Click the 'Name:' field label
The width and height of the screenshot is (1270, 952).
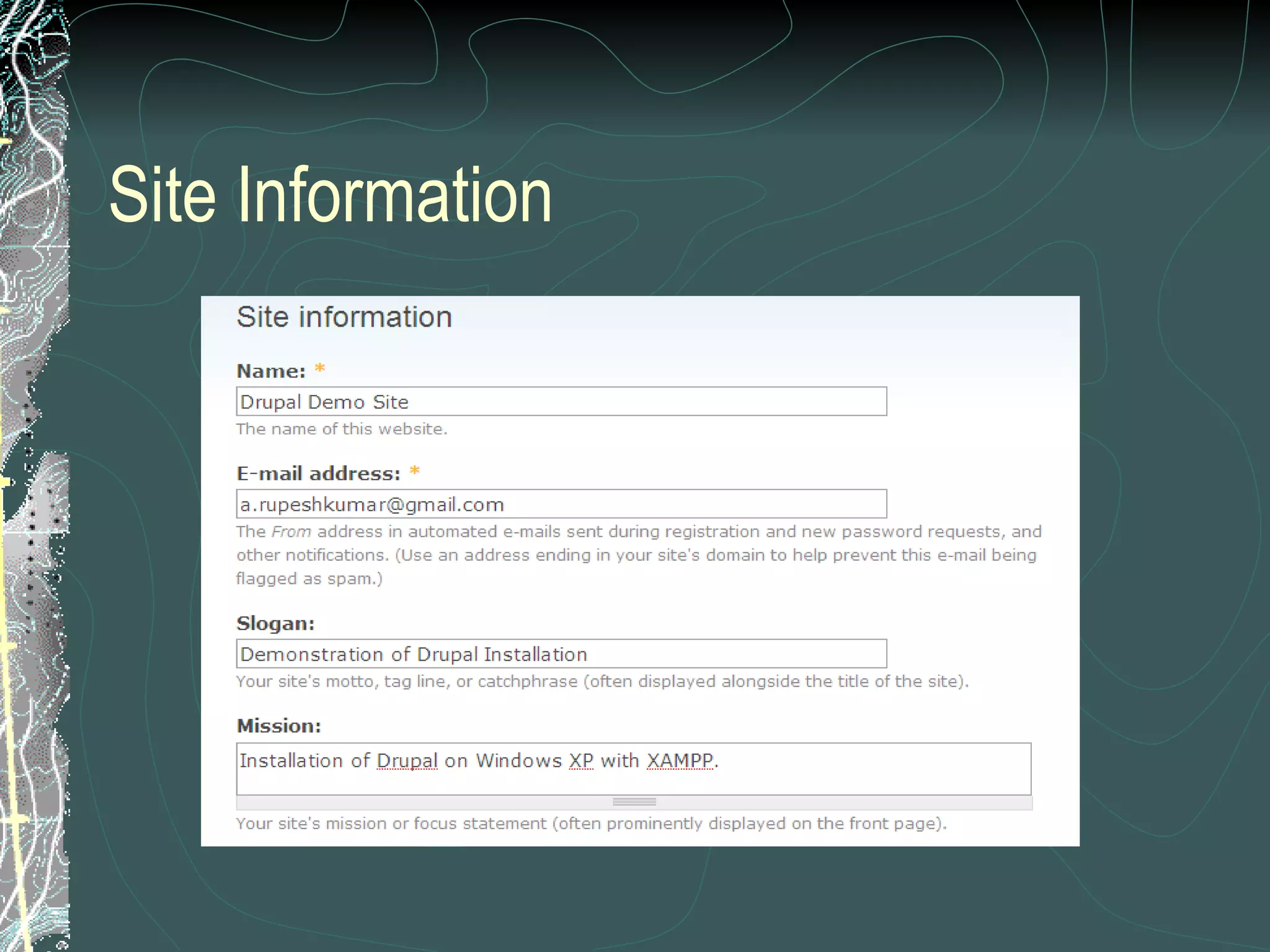tap(271, 371)
